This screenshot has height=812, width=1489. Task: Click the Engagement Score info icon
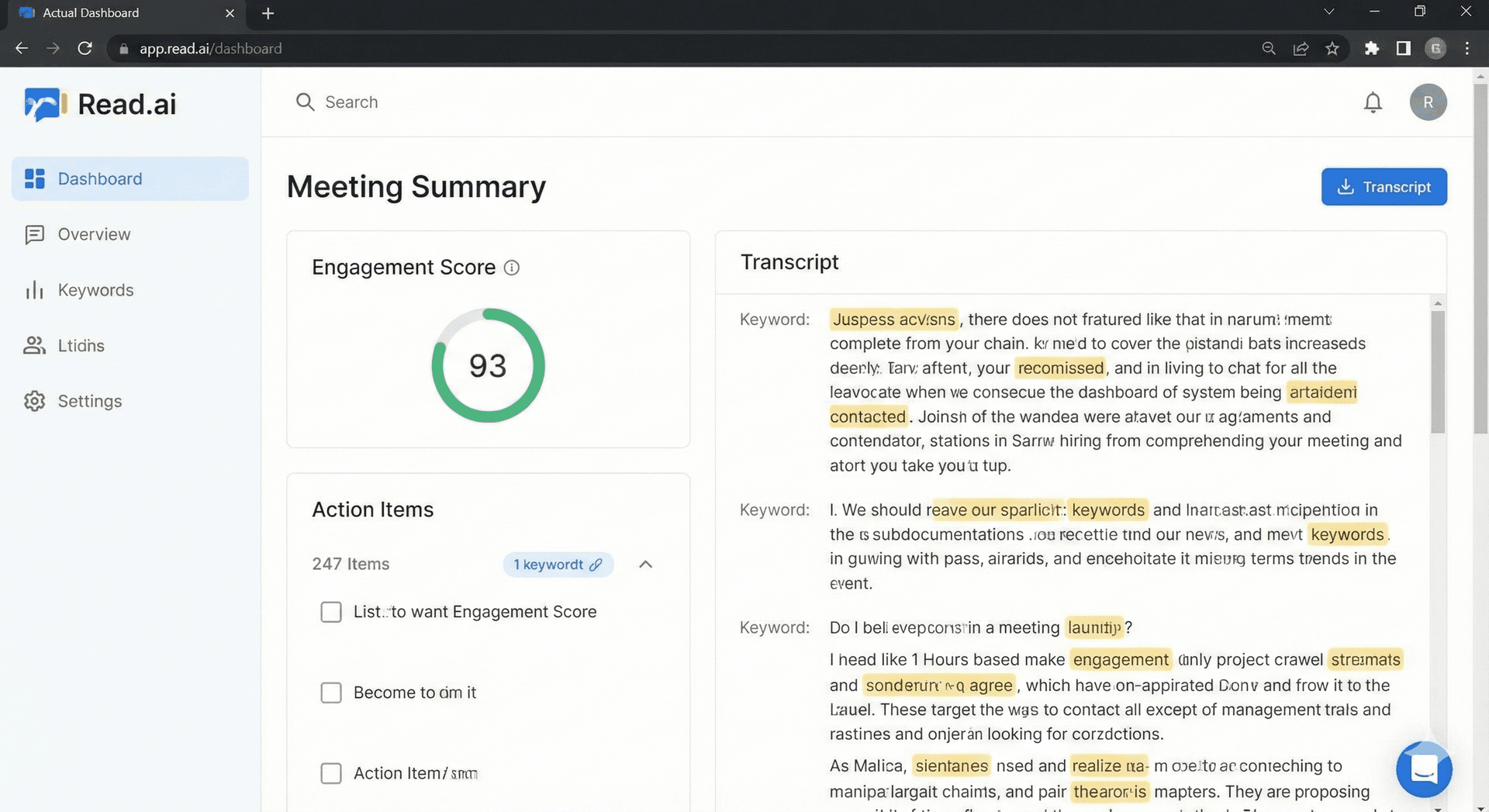511,268
